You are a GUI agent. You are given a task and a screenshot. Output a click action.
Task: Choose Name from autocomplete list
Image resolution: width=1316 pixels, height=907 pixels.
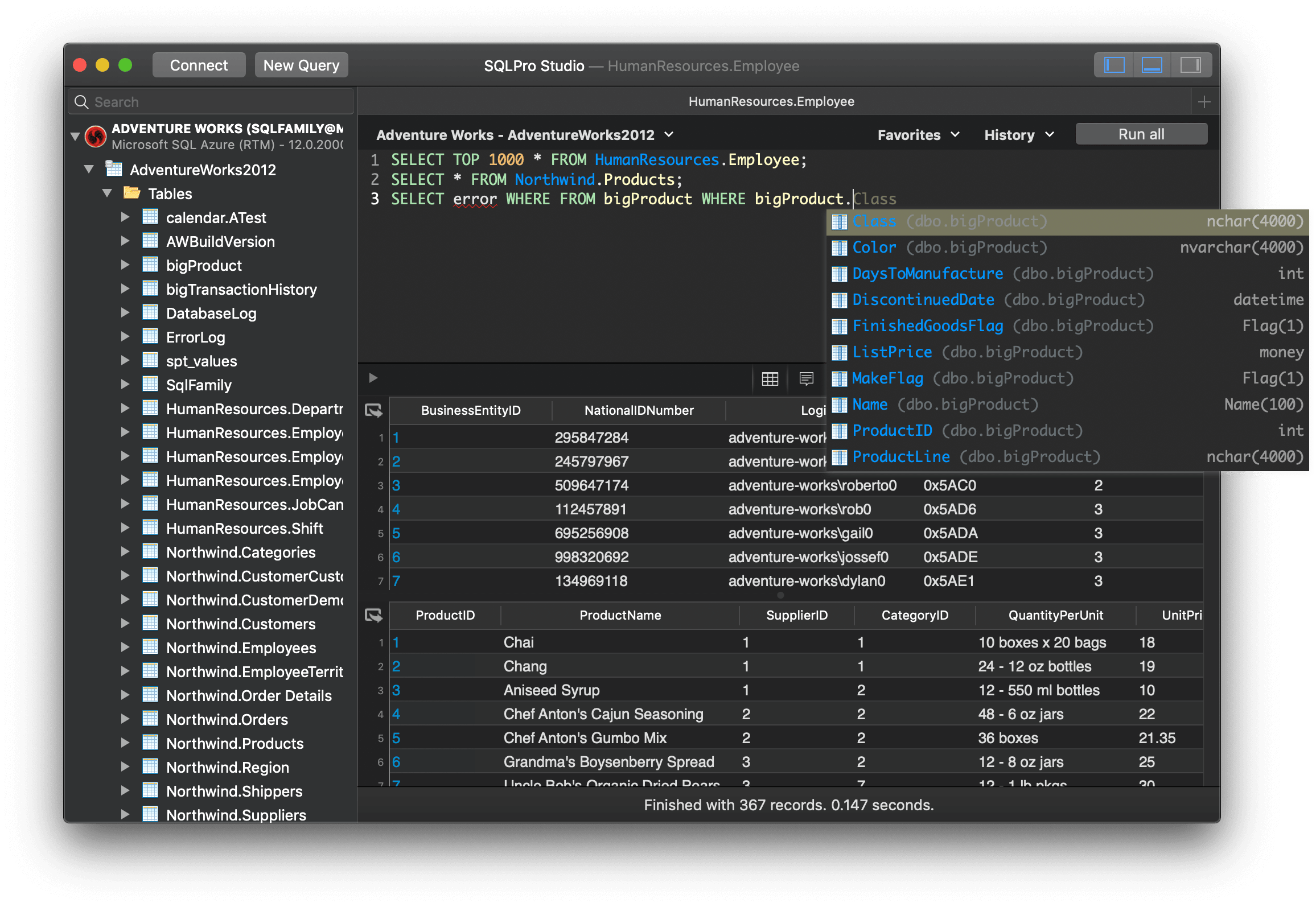1067,405
